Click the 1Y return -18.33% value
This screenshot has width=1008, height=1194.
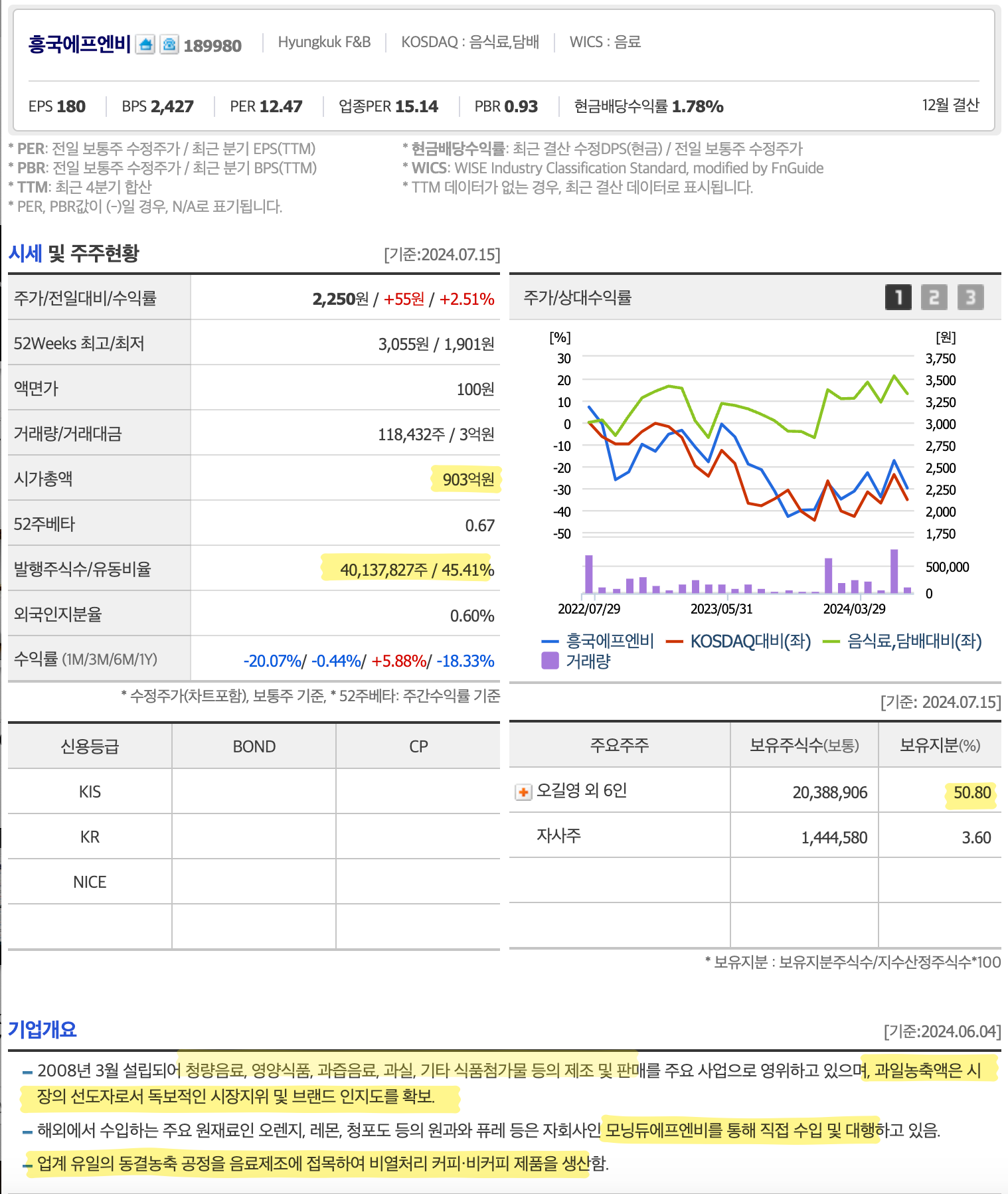[465, 661]
